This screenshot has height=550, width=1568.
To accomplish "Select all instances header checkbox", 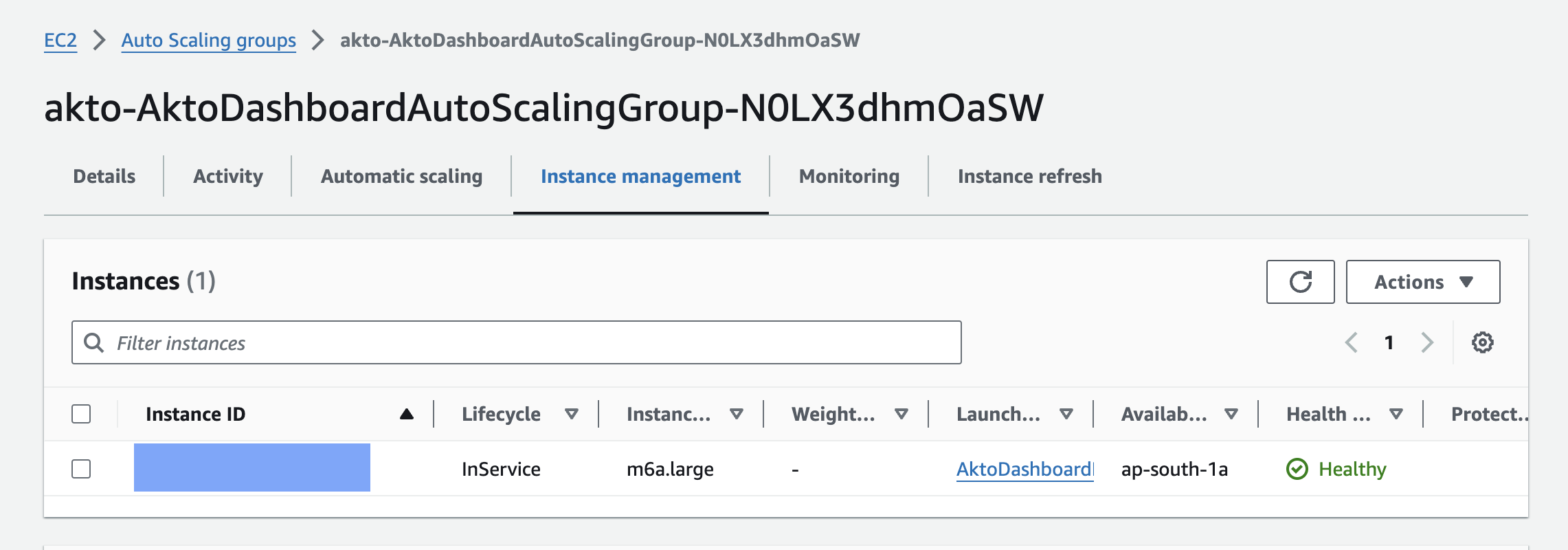I will (x=81, y=414).
